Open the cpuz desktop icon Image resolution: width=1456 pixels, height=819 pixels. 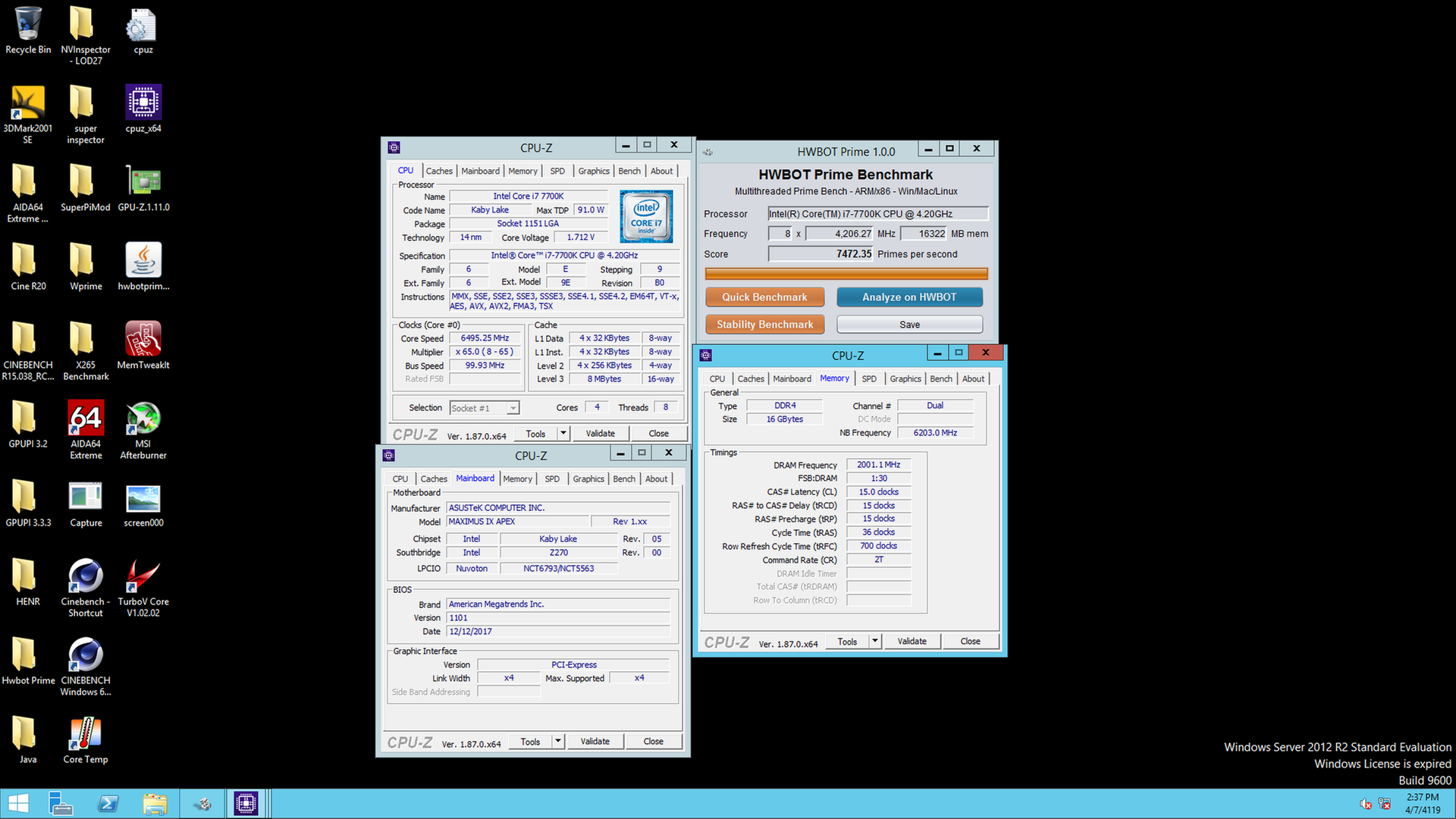143,31
